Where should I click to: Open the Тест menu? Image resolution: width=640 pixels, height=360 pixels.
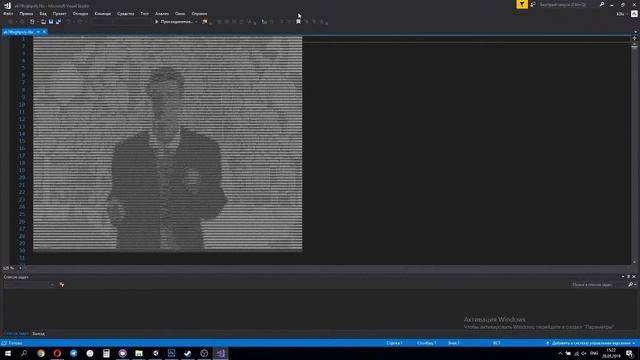[x=144, y=13]
